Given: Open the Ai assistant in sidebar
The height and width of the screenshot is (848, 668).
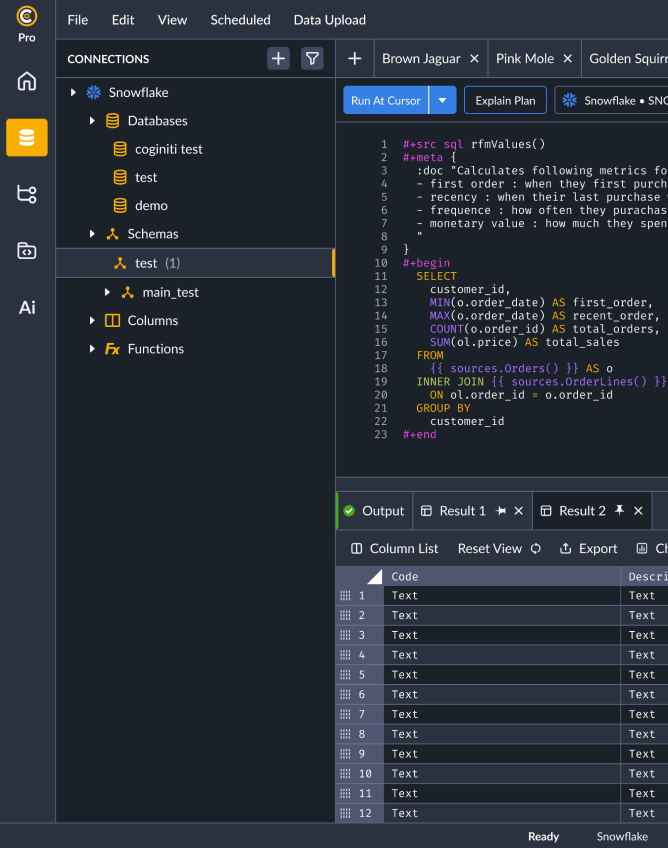Looking at the screenshot, I should click(x=27, y=307).
